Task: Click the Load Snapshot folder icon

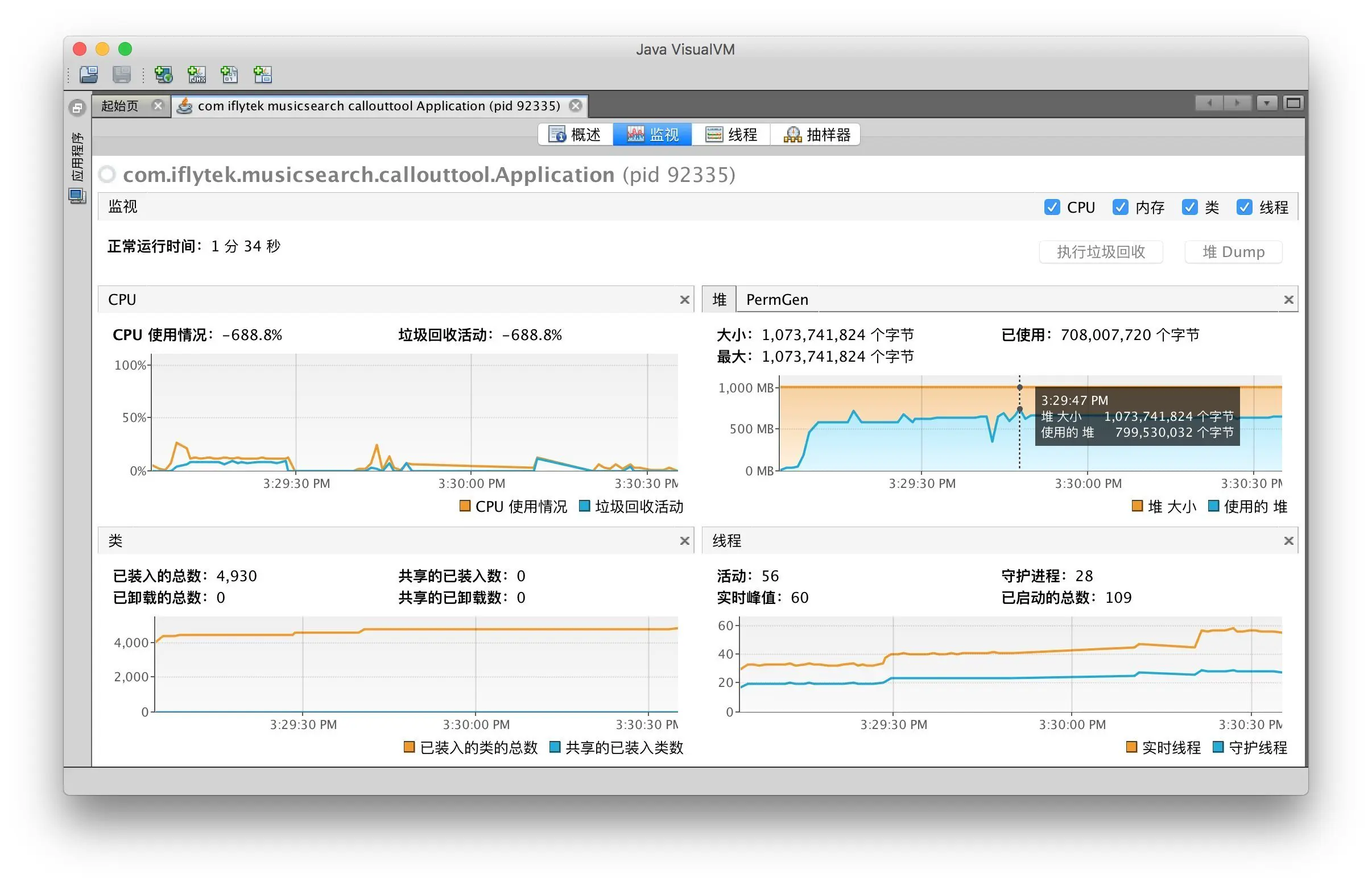Action: 89,74
